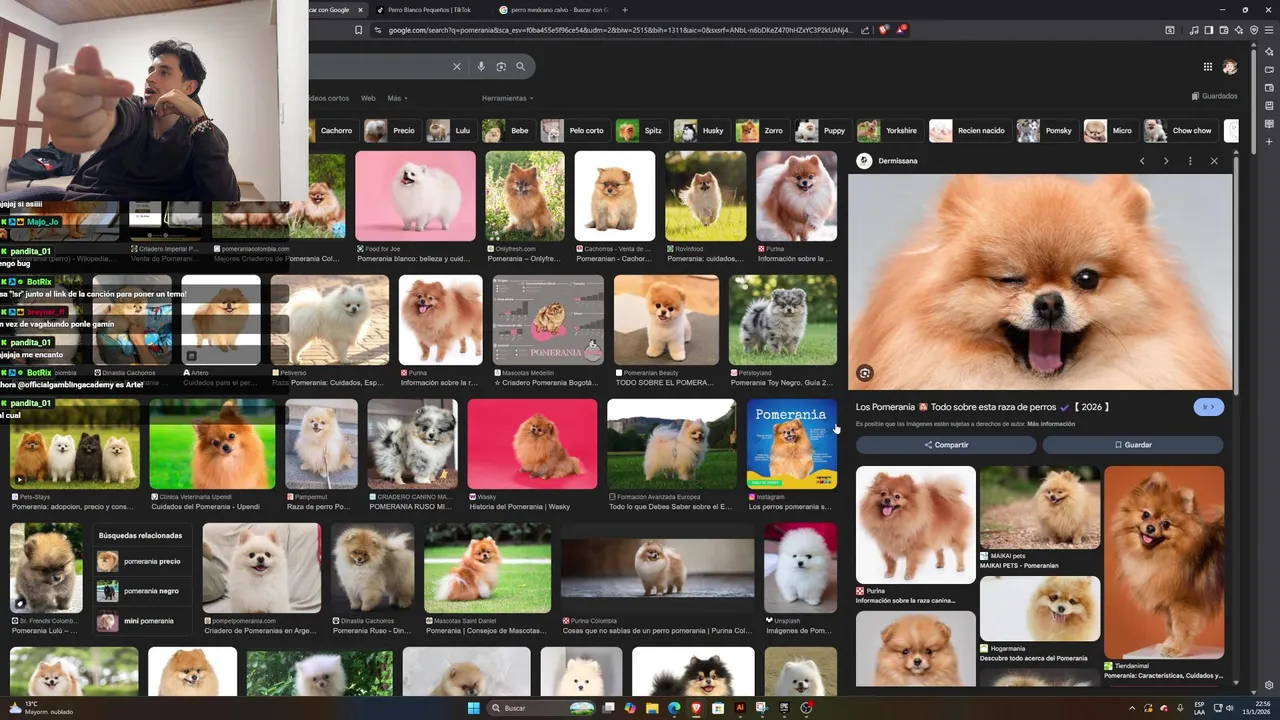
Task: Open the Brave sidebar settings gear
Action: (1269, 685)
